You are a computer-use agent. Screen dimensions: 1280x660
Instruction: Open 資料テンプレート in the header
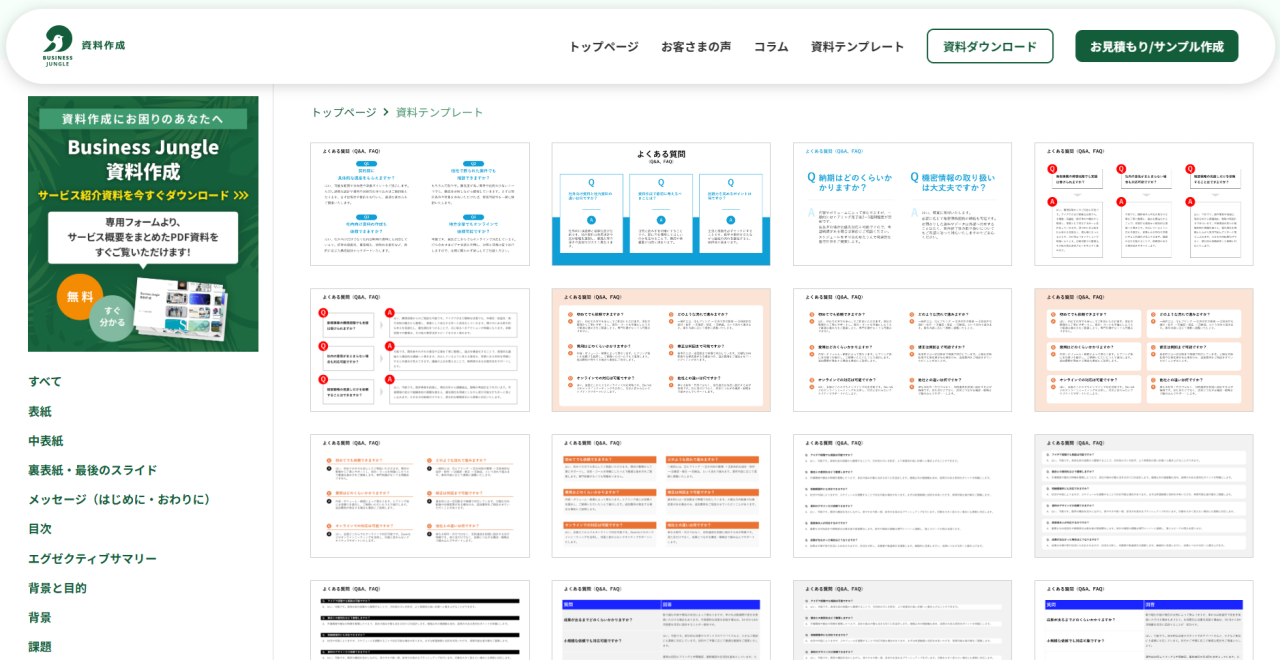(x=857, y=46)
